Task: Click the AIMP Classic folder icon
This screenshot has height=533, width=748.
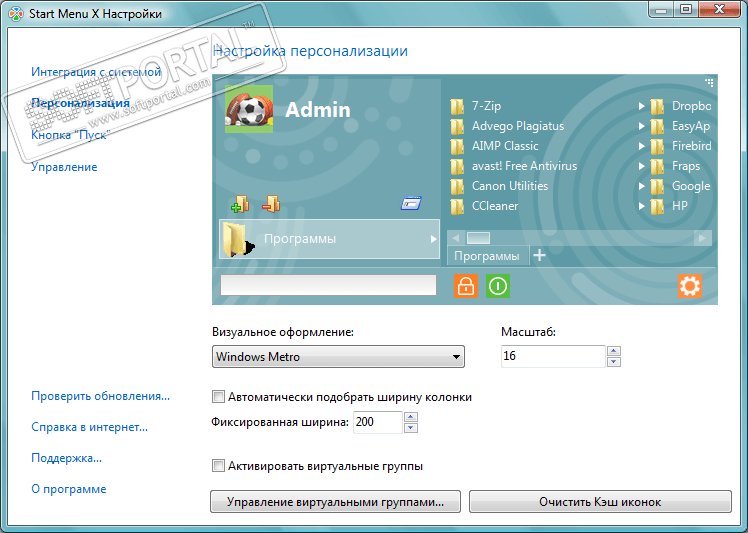Action: [x=457, y=146]
